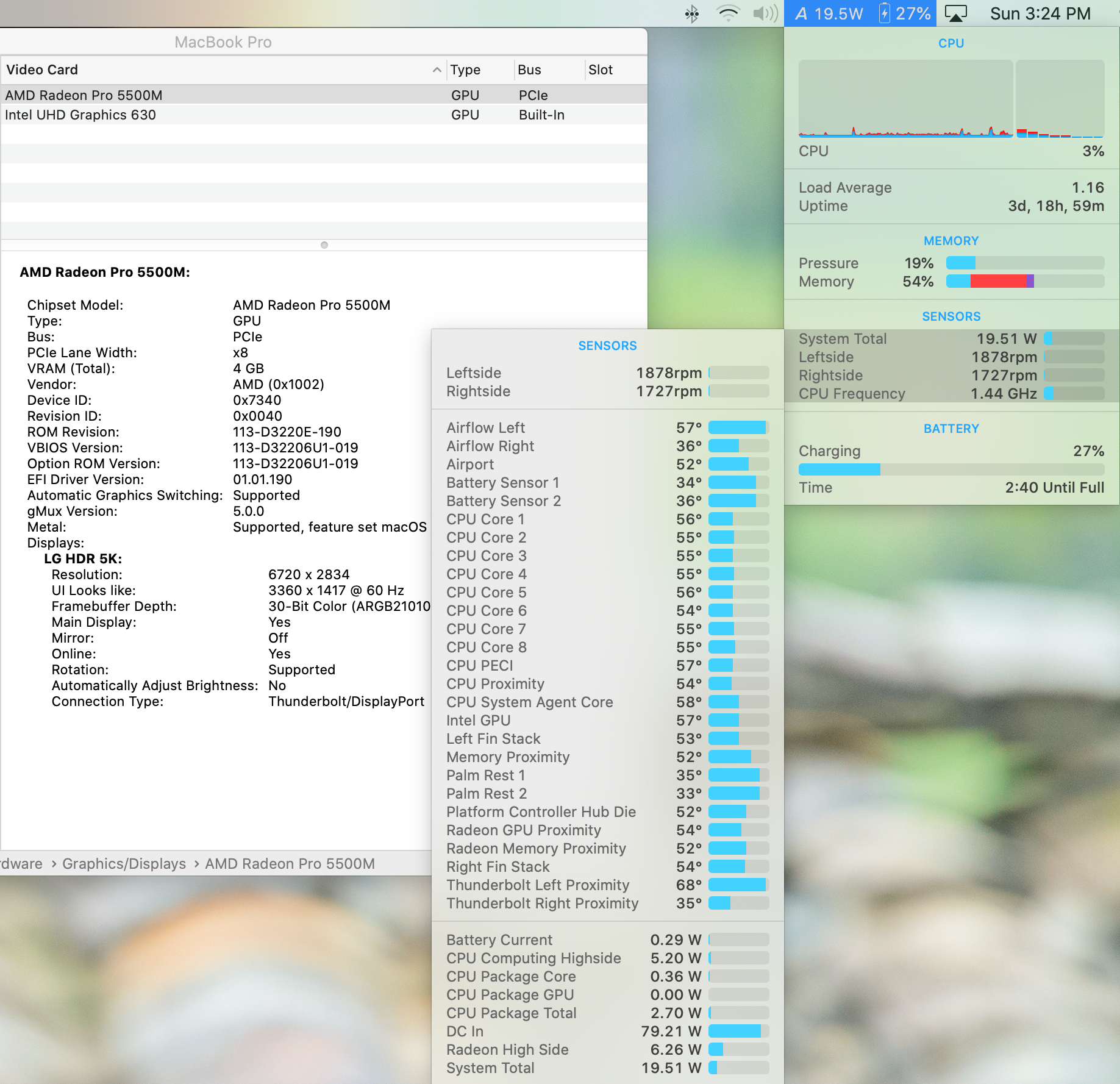Select the Thunderbolt Left Proximity row
This screenshot has width=1120, height=1084.
point(607,885)
